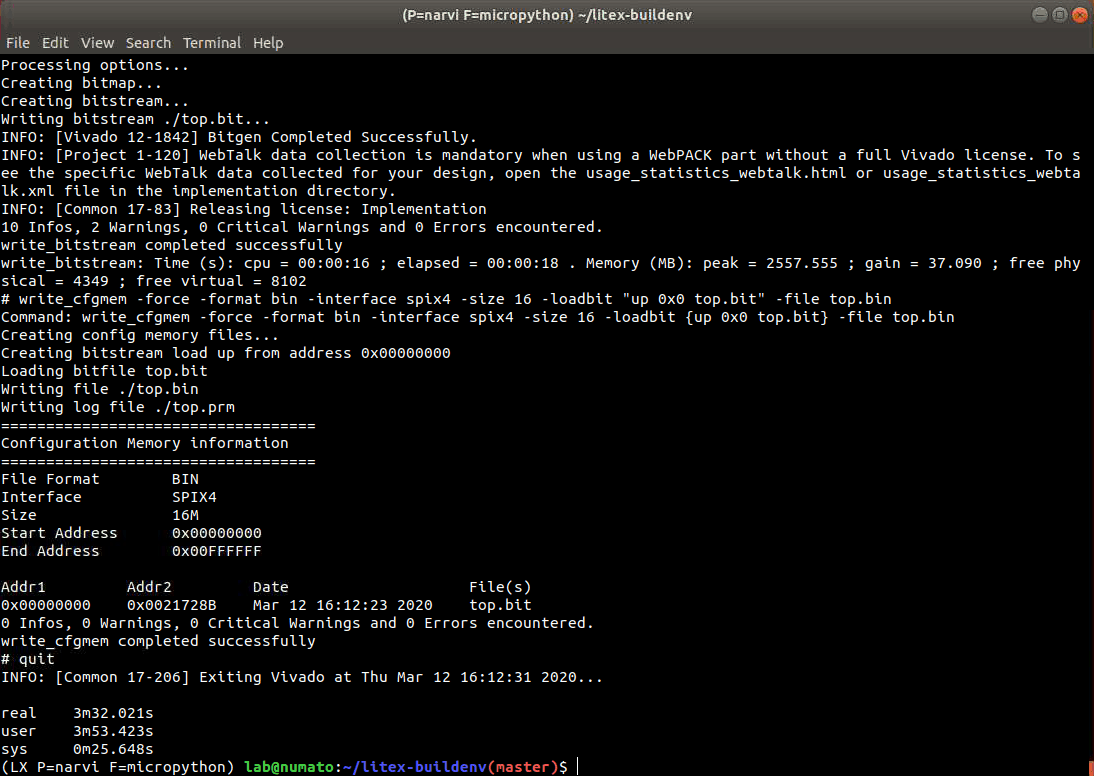Click the litex-buildenv window title bar
Screen dimensions: 1094x776
click(x=547, y=15)
